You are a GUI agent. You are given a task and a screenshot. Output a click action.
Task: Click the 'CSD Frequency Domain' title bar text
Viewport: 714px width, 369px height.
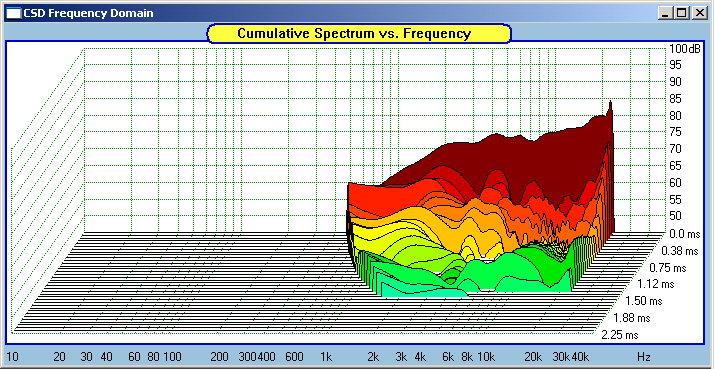(x=88, y=13)
